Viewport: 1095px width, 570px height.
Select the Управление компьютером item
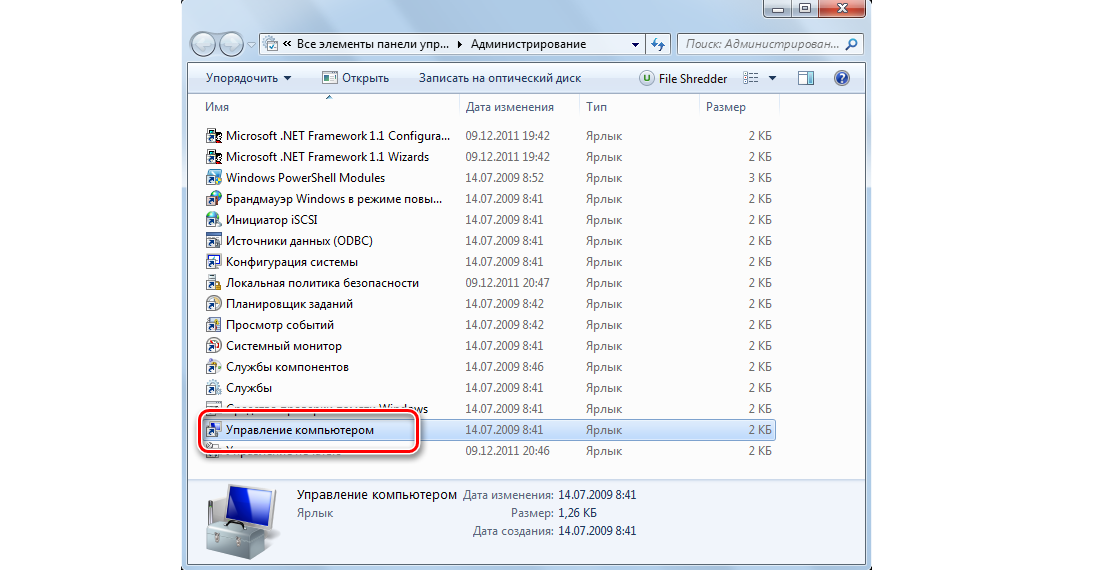pos(300,430)
